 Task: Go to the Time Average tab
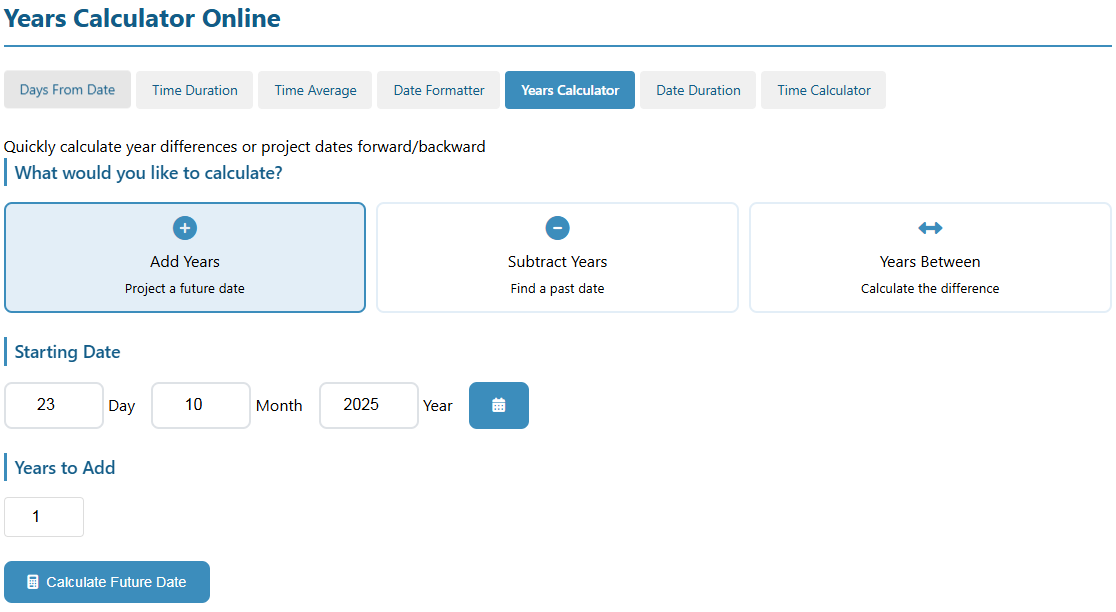(315, 90)
